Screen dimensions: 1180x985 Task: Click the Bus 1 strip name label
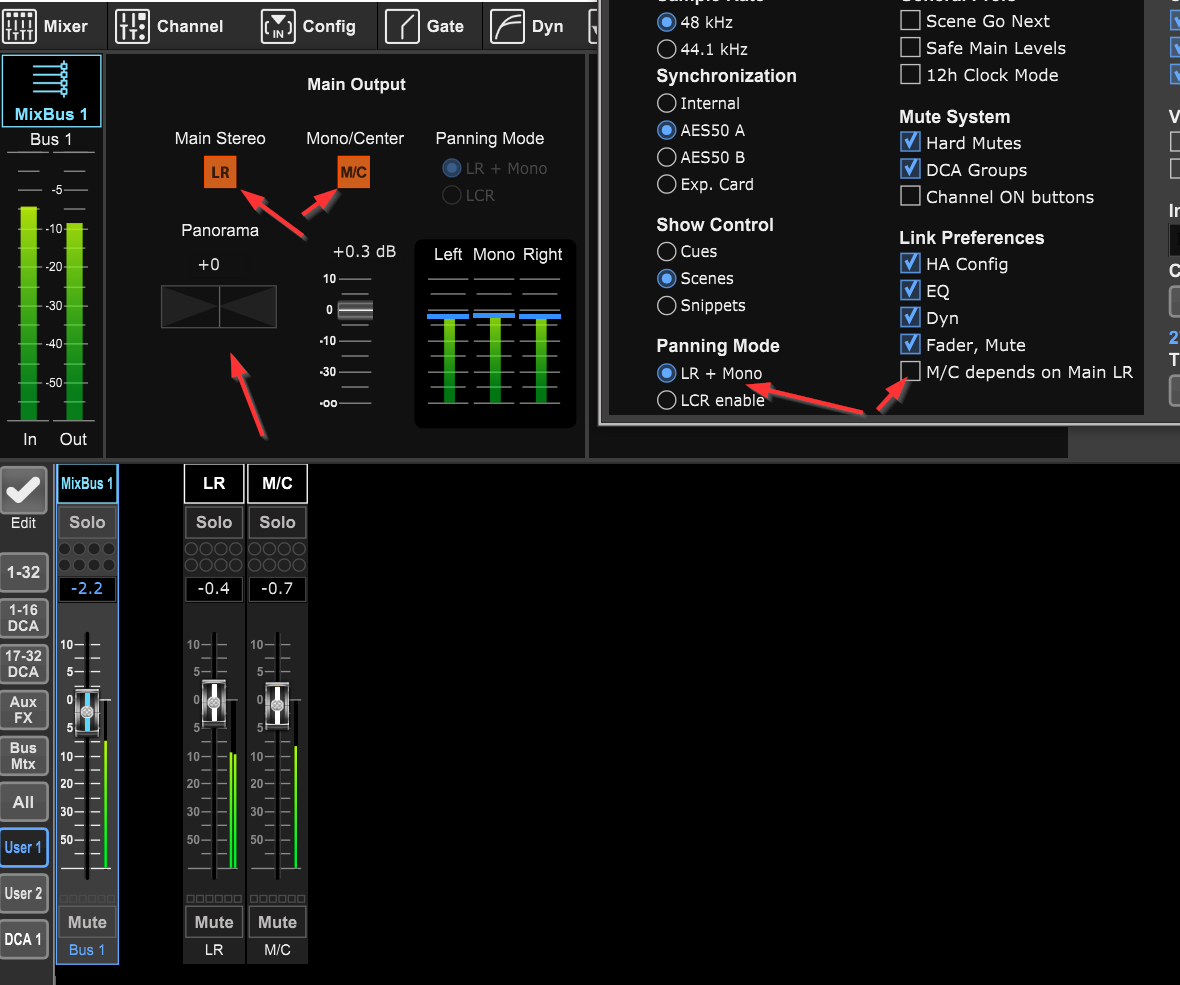pos(87,950)
